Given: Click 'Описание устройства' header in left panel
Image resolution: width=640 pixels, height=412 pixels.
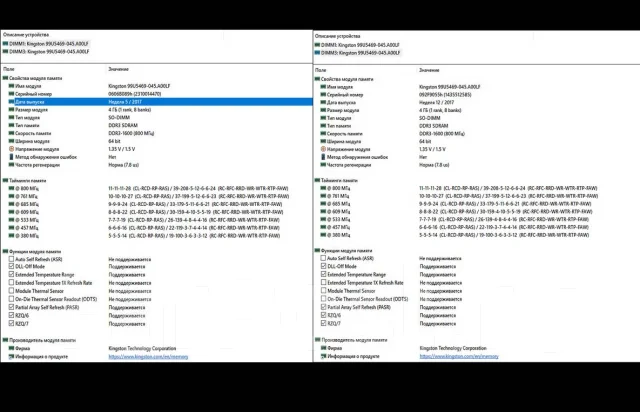Looking at the screenshot, I should pyautogui.click(x=26, y=35).
